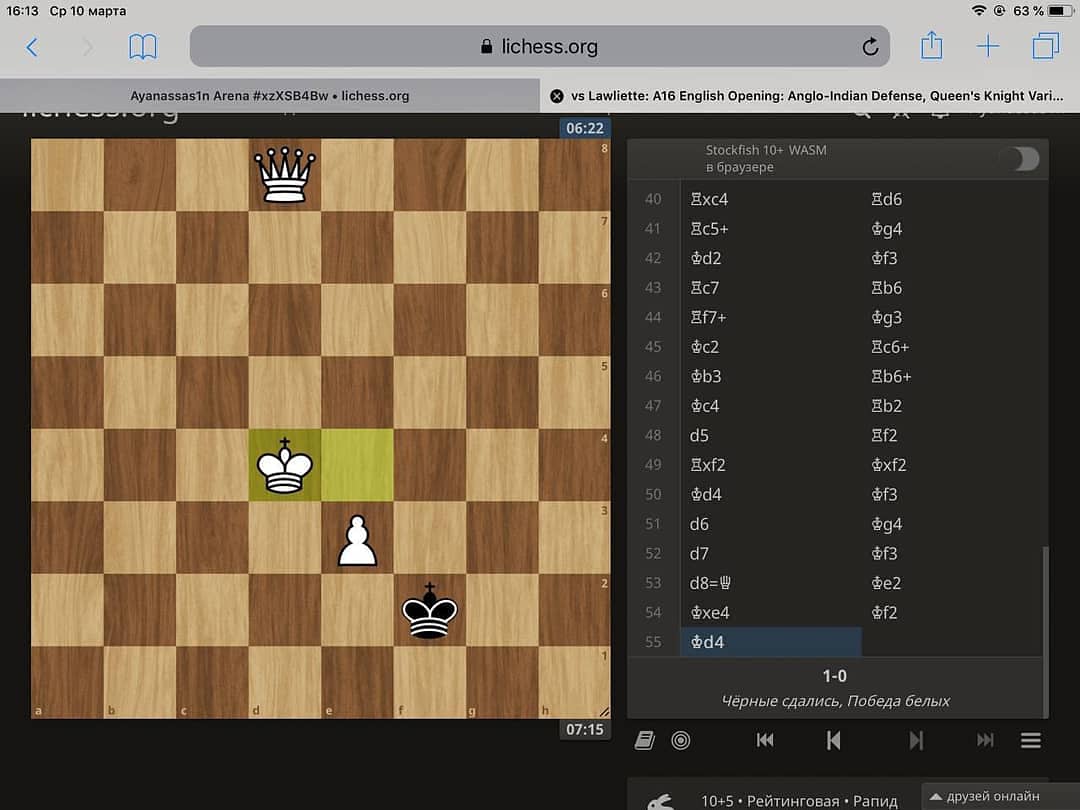Open the opening explorer book icon
The image size is (1080, 810).
point(645,740)
